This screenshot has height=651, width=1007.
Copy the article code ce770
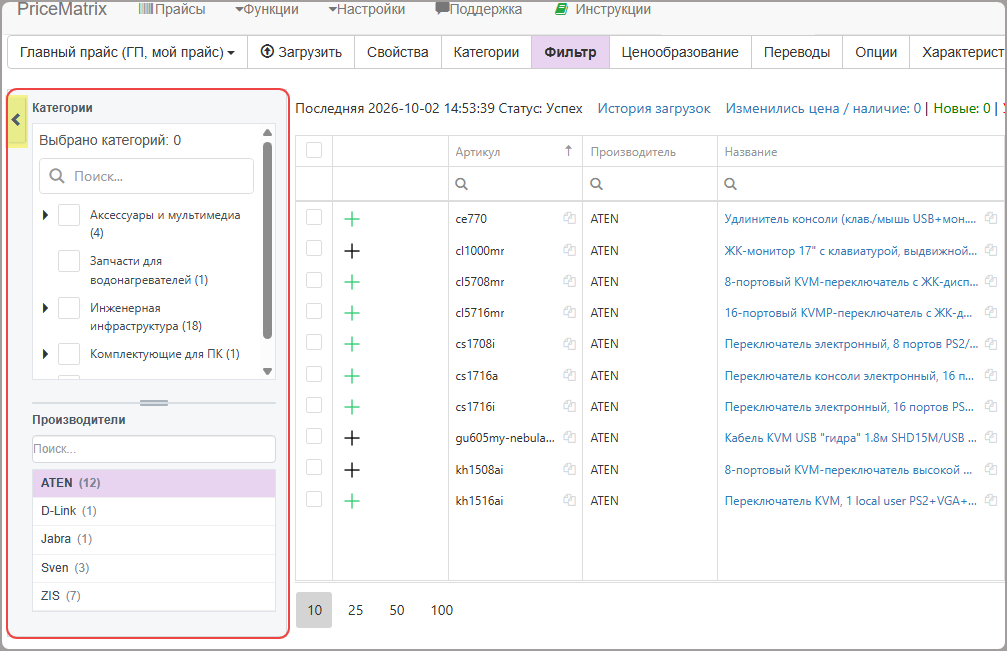(569, 218)
